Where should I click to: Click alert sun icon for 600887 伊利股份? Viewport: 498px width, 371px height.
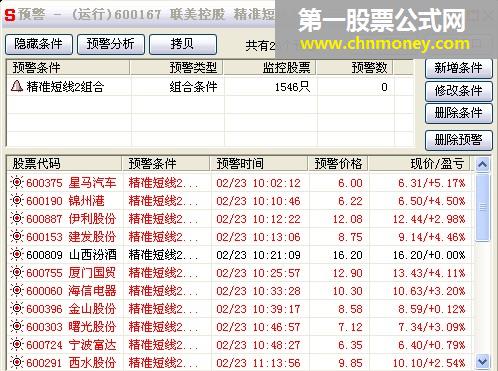16,218
